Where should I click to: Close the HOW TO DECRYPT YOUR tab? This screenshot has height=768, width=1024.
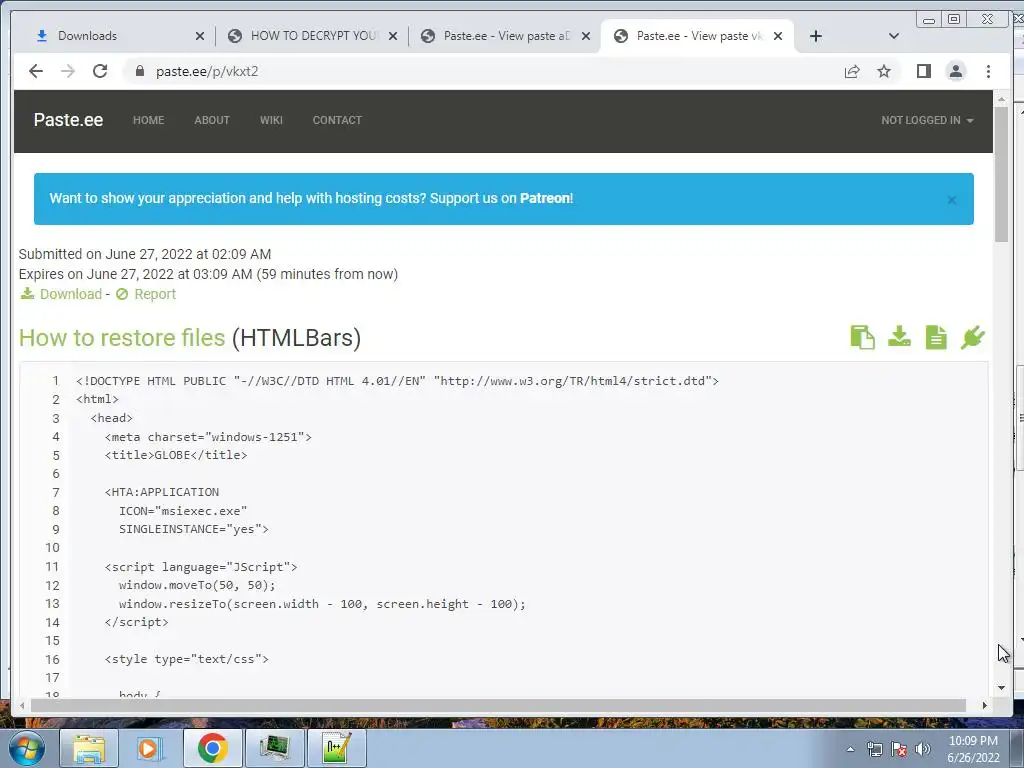(392, 36)
